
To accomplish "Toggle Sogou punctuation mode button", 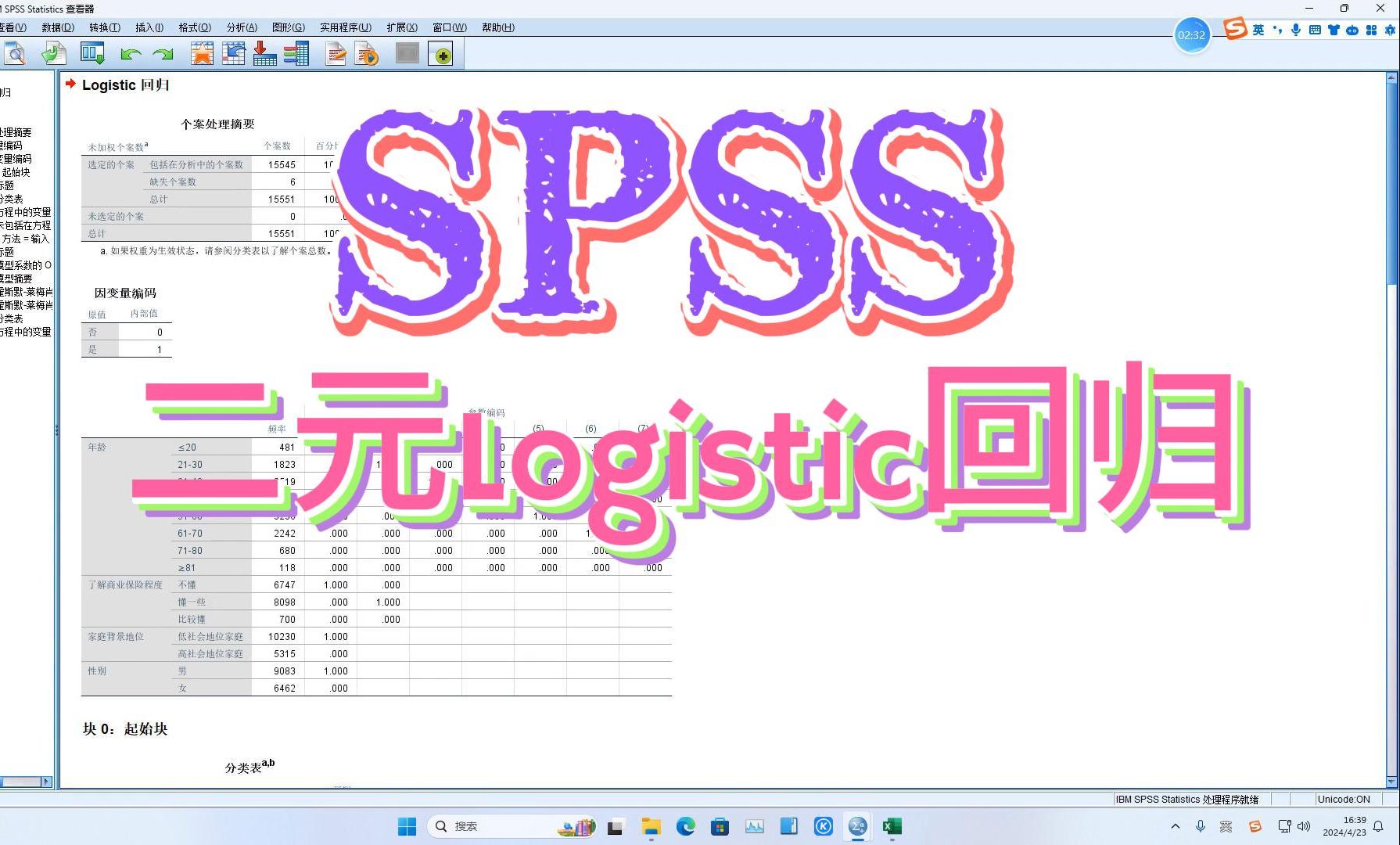I will pos(1277,30).
